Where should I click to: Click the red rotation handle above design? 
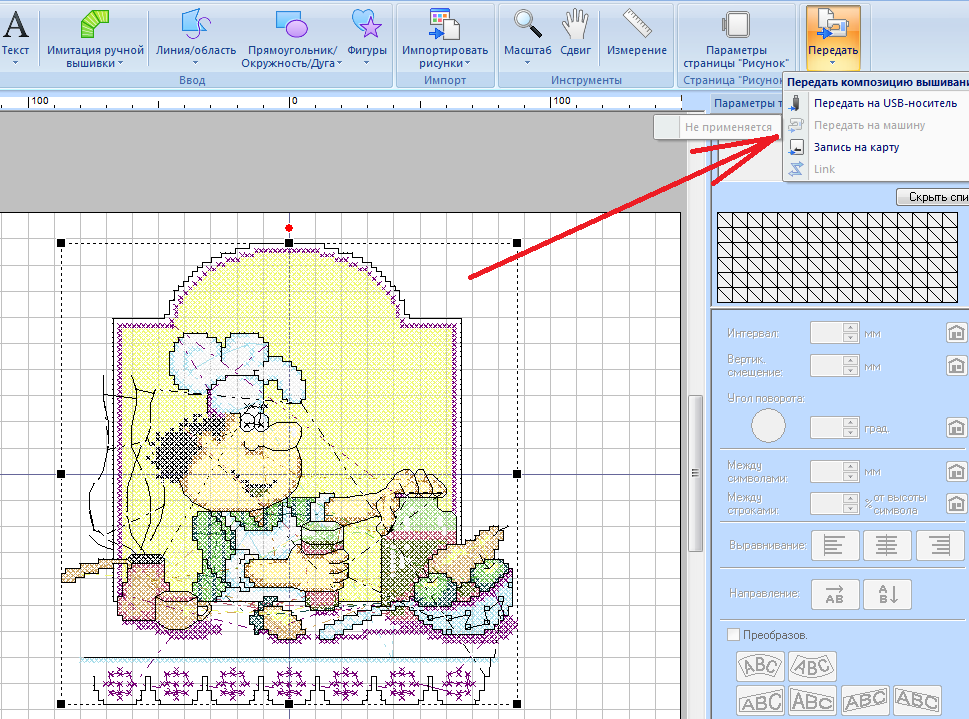click(x=289, y=228)
